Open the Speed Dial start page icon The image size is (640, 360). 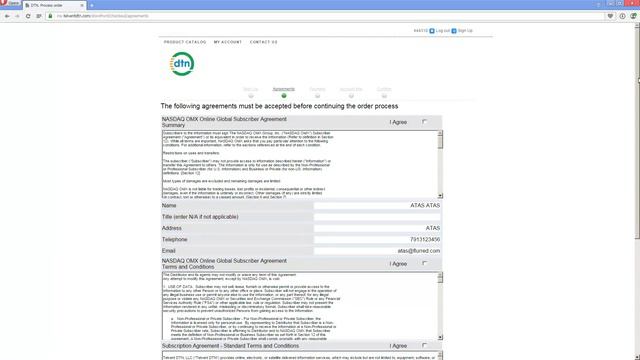39,16
